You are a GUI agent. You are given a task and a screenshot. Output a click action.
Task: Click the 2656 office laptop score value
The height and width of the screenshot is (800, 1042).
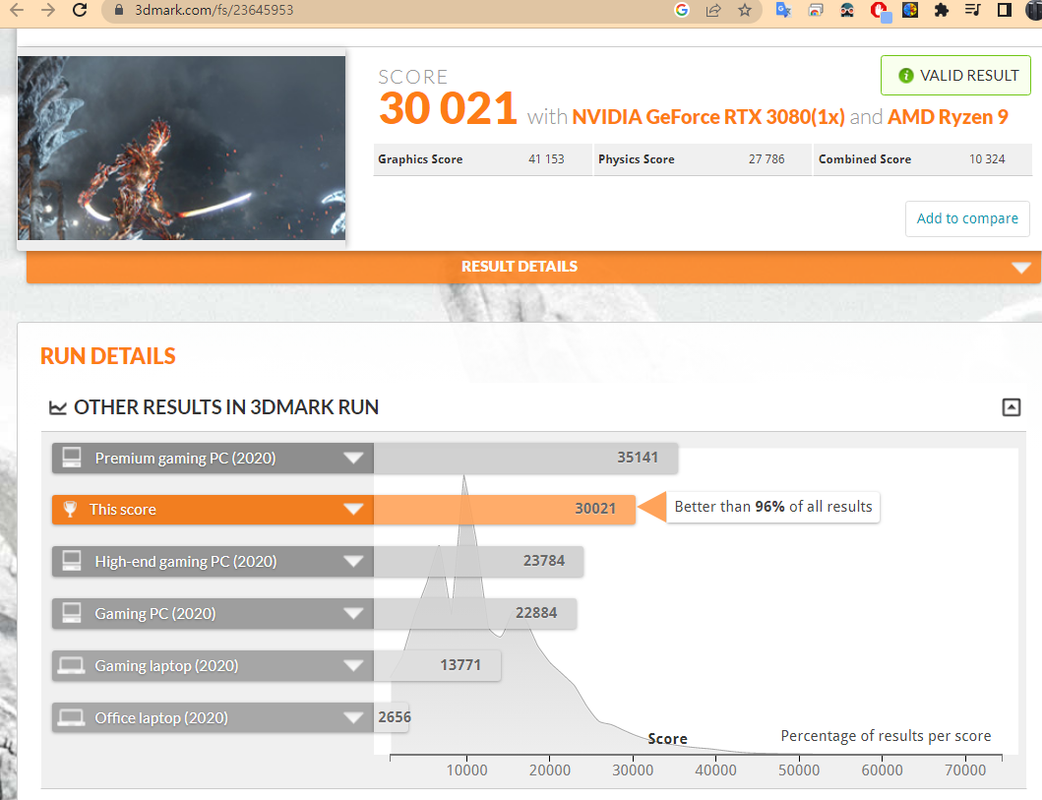(x=394, y=718)
